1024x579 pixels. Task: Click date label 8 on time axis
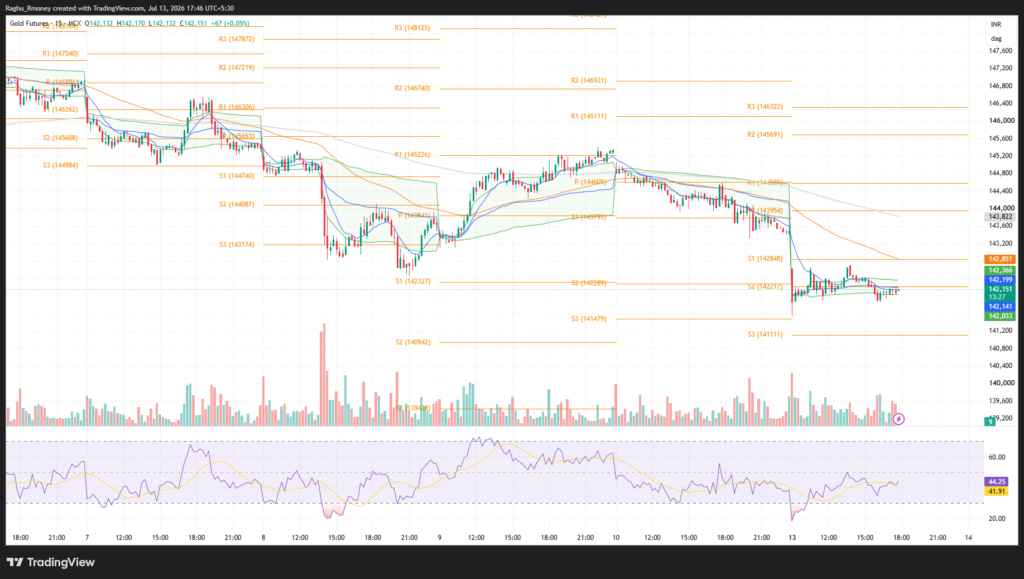[263, 537]
